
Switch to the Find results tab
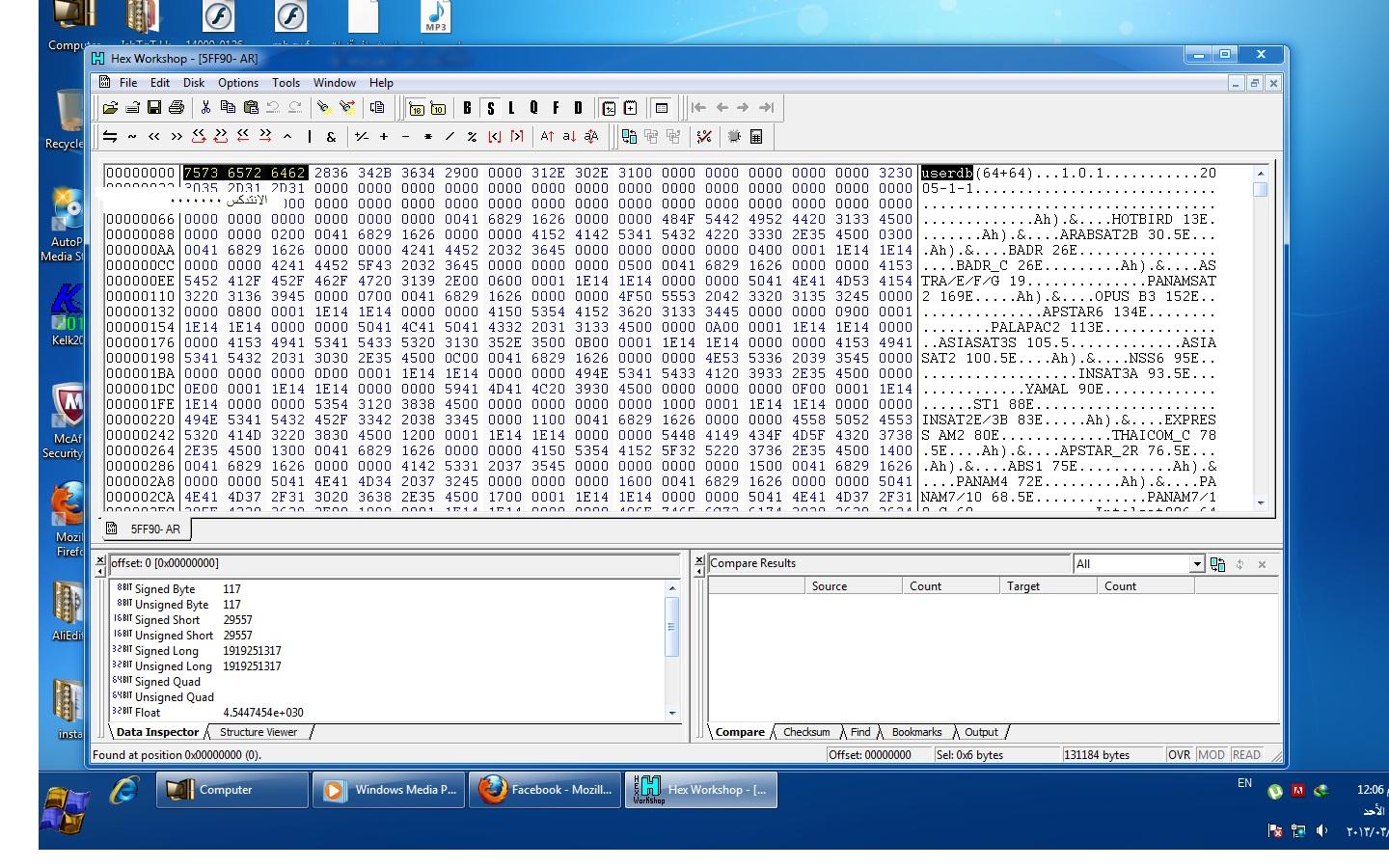click(x=860, y=732)
